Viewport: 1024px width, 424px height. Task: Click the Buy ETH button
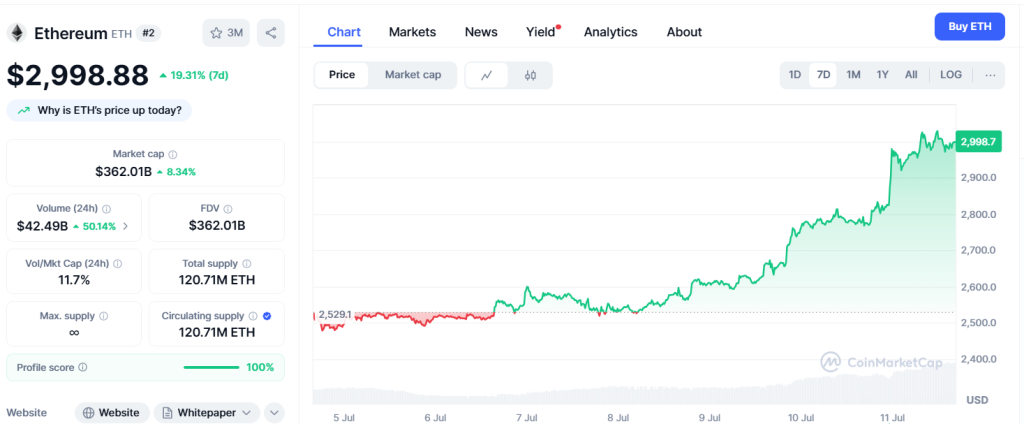pos(970,27)
